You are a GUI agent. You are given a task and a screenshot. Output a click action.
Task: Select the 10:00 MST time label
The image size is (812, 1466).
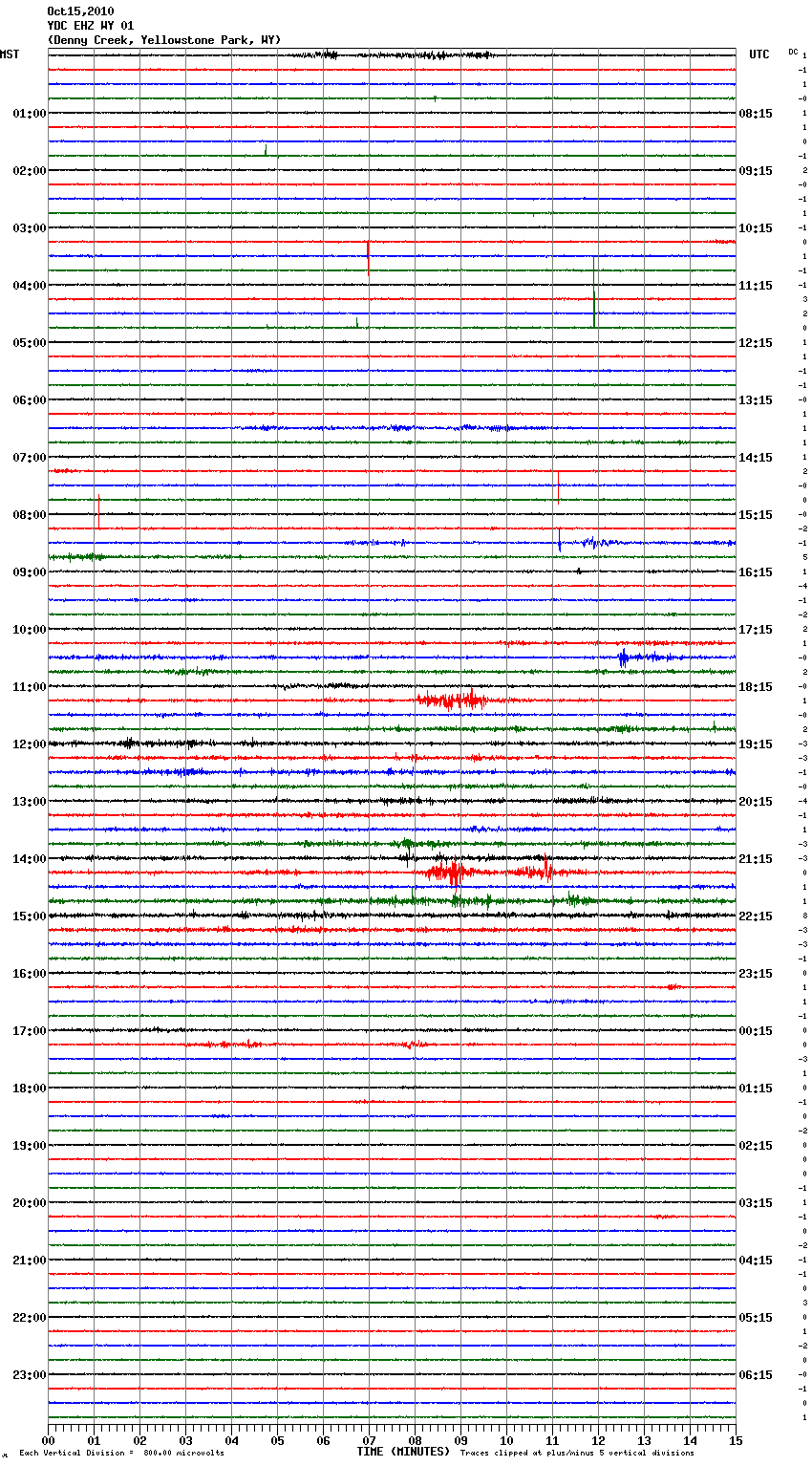(x=30, y=630)
